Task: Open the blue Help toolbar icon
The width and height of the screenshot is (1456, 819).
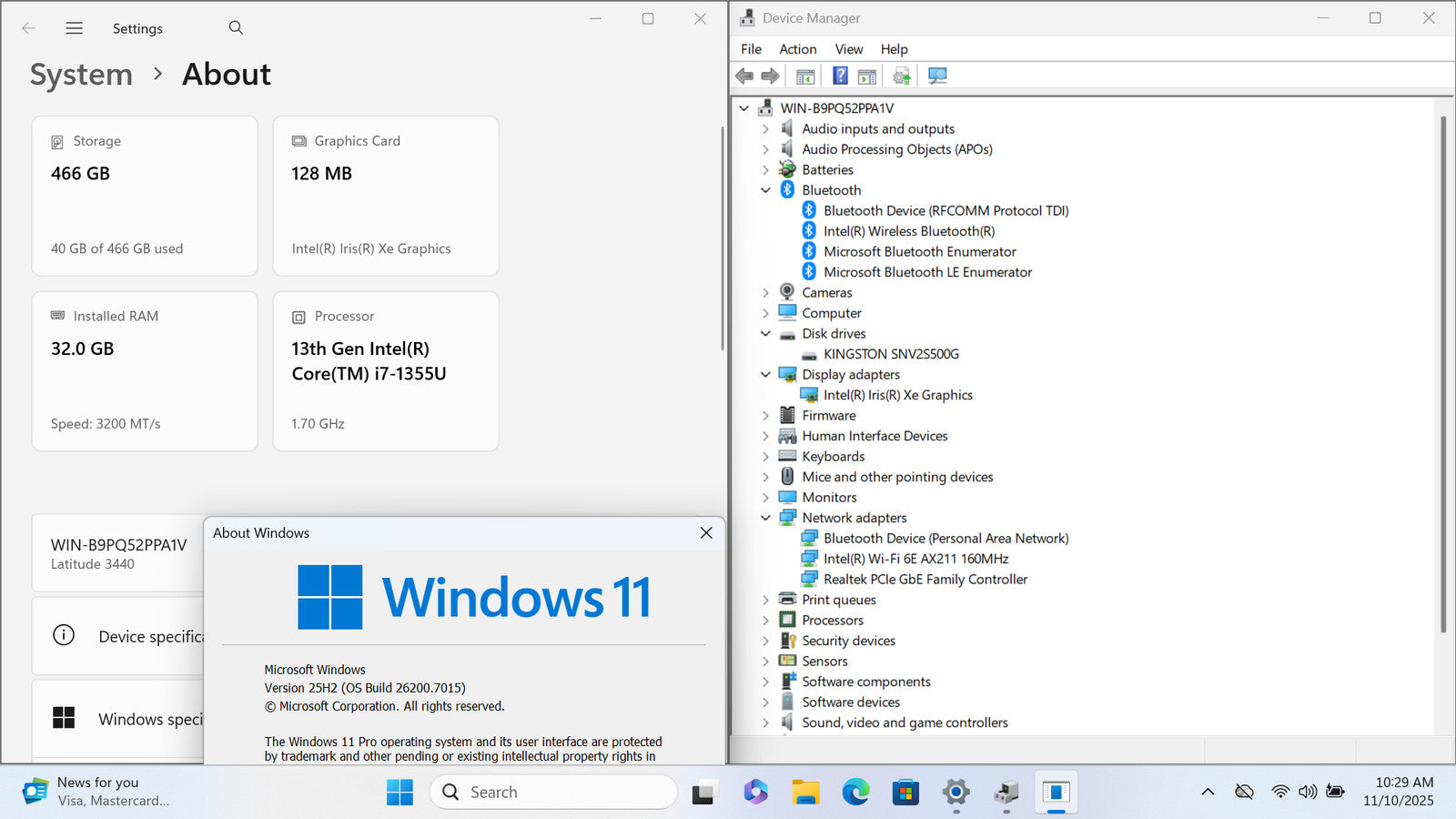Action: (840, 76)
